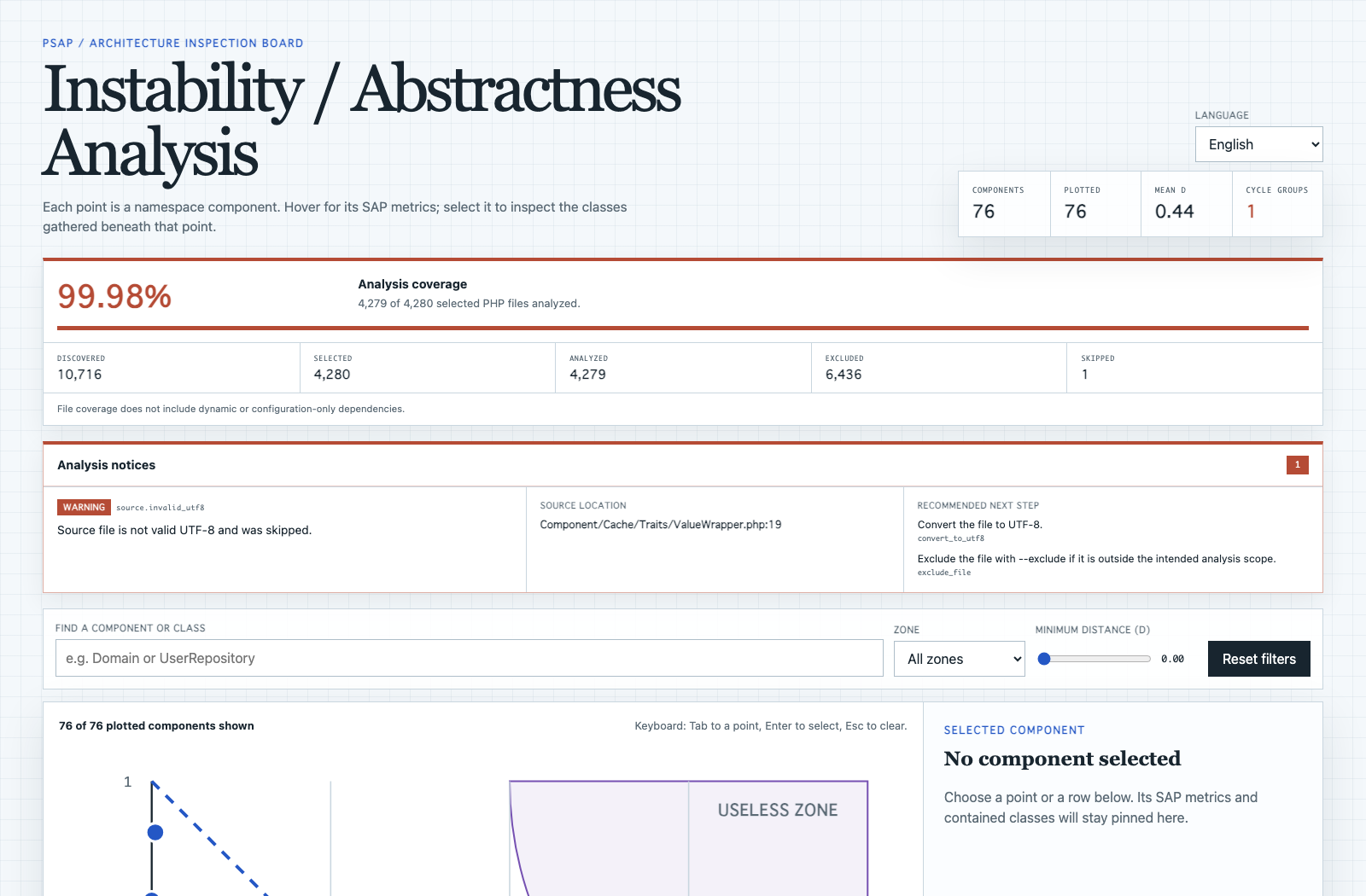Click the Selected value 4,280
Screen dimensions: 1366x896
332,375
